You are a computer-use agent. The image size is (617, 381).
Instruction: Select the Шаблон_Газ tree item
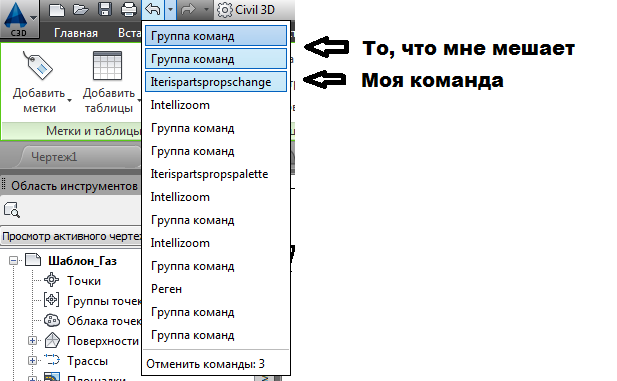click(x=82, y=261)
